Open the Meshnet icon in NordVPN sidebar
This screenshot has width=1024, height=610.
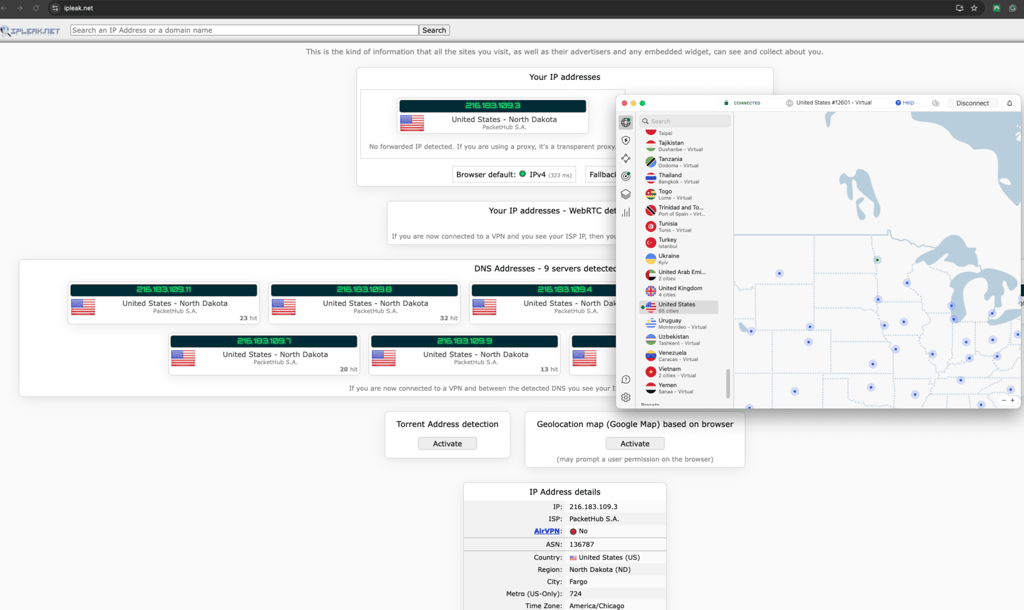pyautogui.click(x=626, y=158)
